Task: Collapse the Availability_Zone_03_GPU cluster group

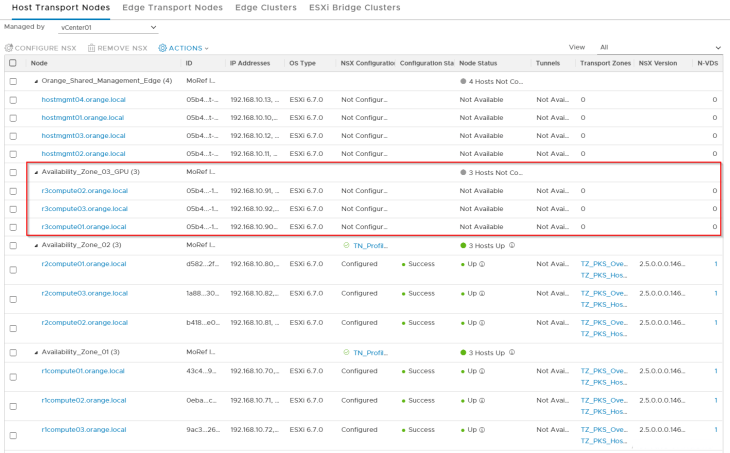Action: (37, 172)
